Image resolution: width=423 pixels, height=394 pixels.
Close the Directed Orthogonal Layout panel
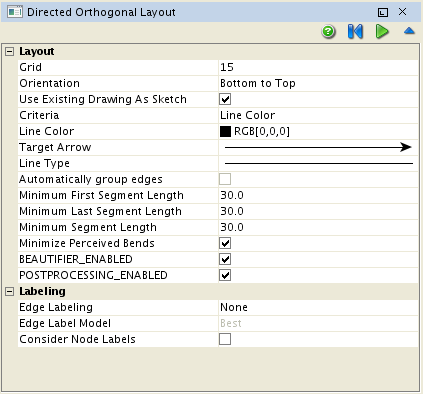point(402,12)
